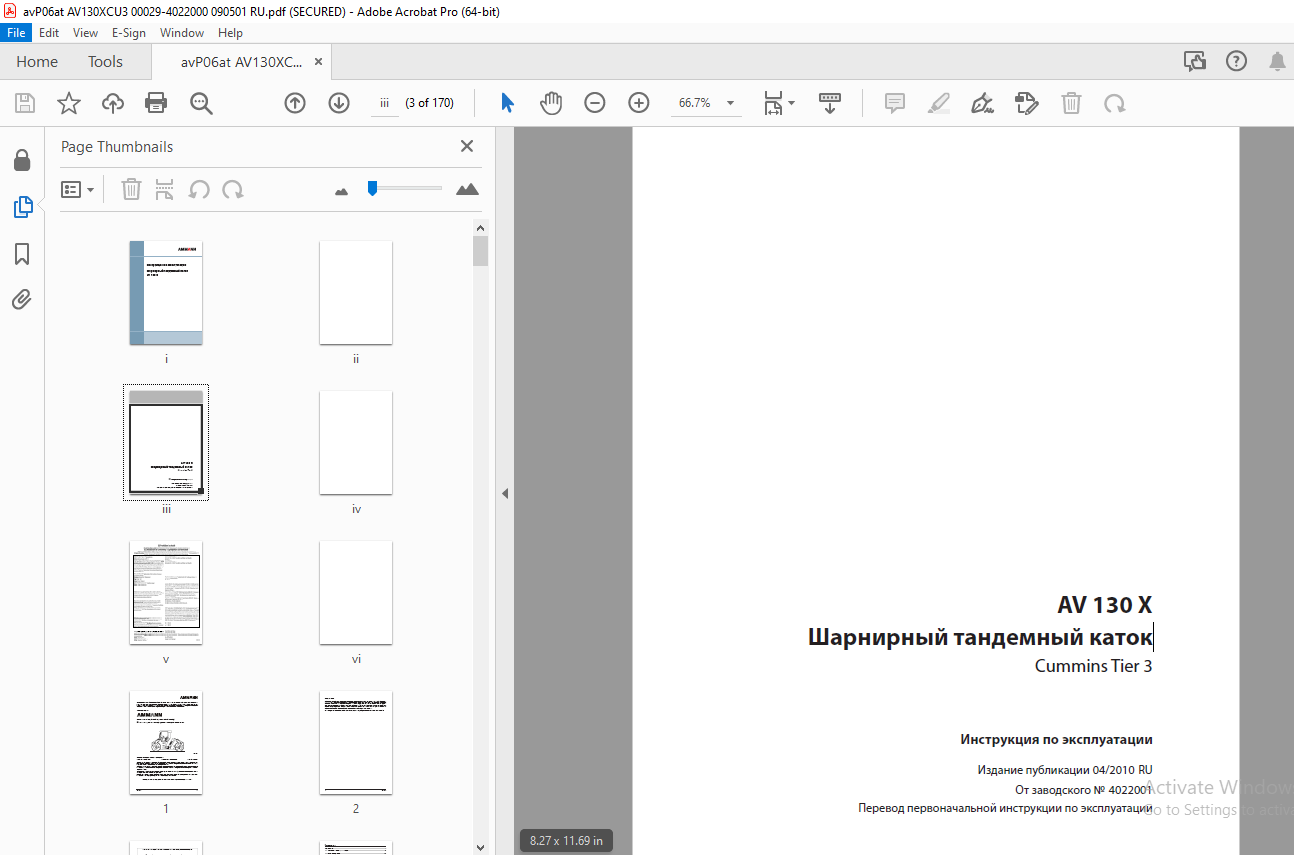Click the Request e-signatures stamp icon

point(1026,103)
